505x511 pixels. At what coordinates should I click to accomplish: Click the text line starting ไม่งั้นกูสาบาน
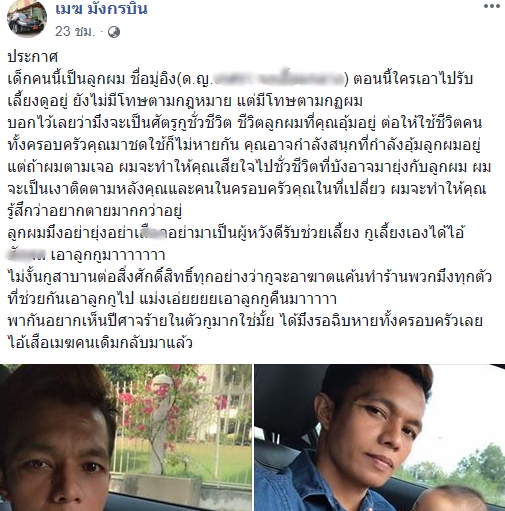point(250,277)
